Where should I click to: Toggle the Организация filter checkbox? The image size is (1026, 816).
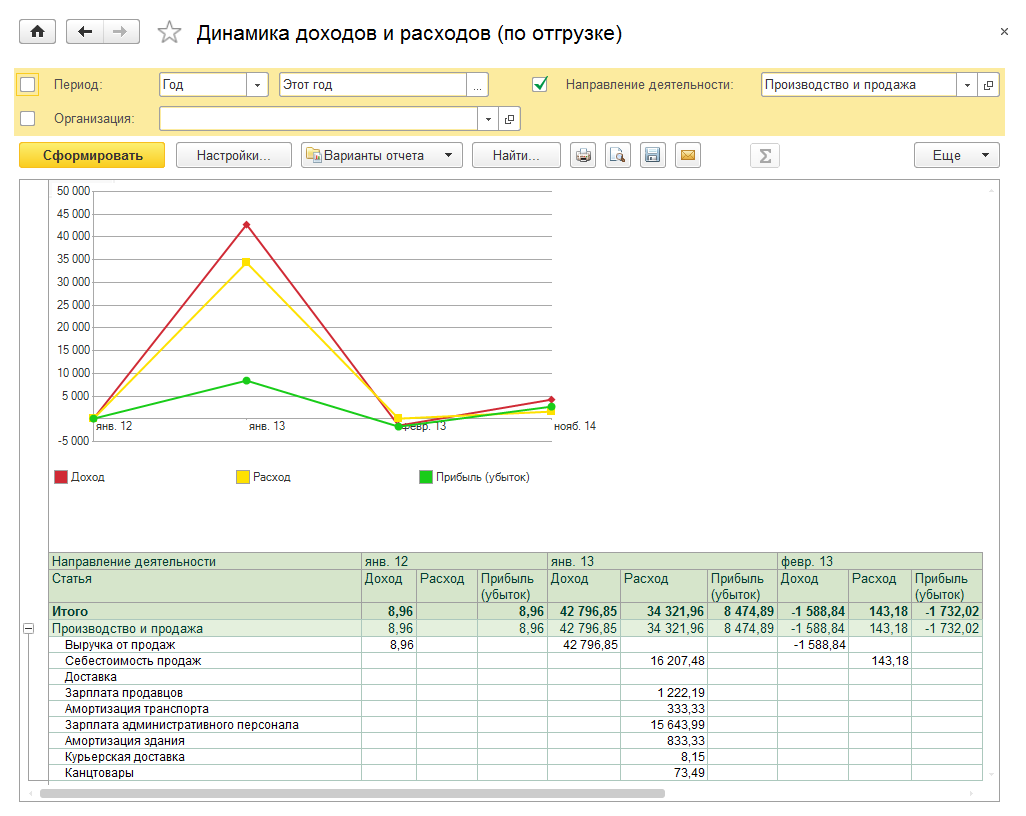coord(28,119)
